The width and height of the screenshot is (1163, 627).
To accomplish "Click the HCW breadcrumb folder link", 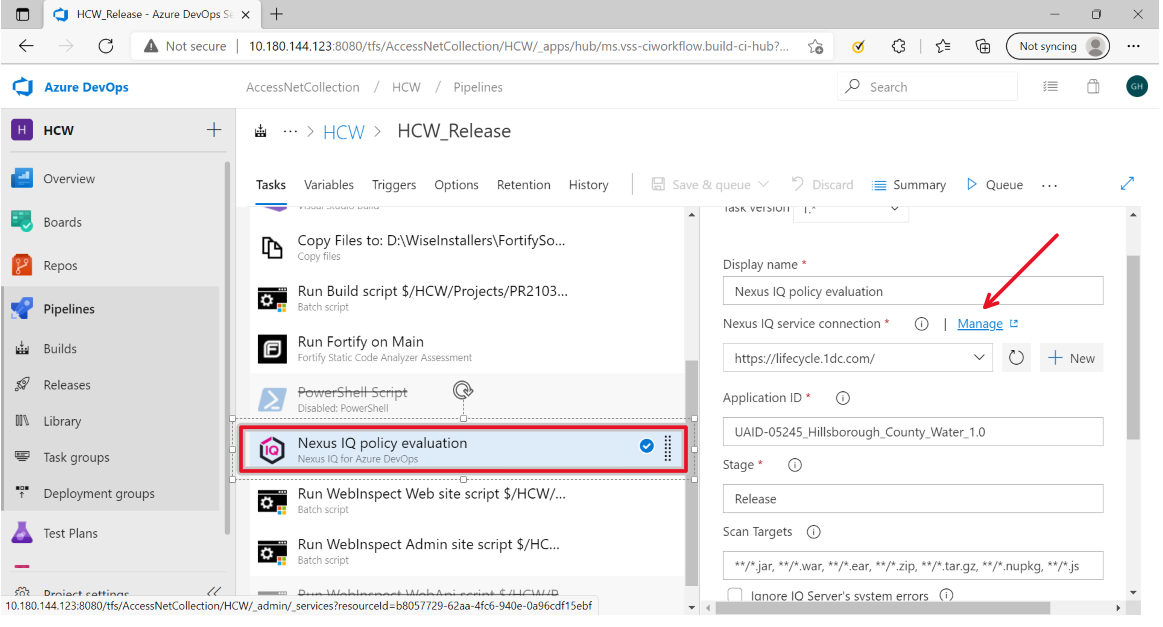I will pos(343,132).
